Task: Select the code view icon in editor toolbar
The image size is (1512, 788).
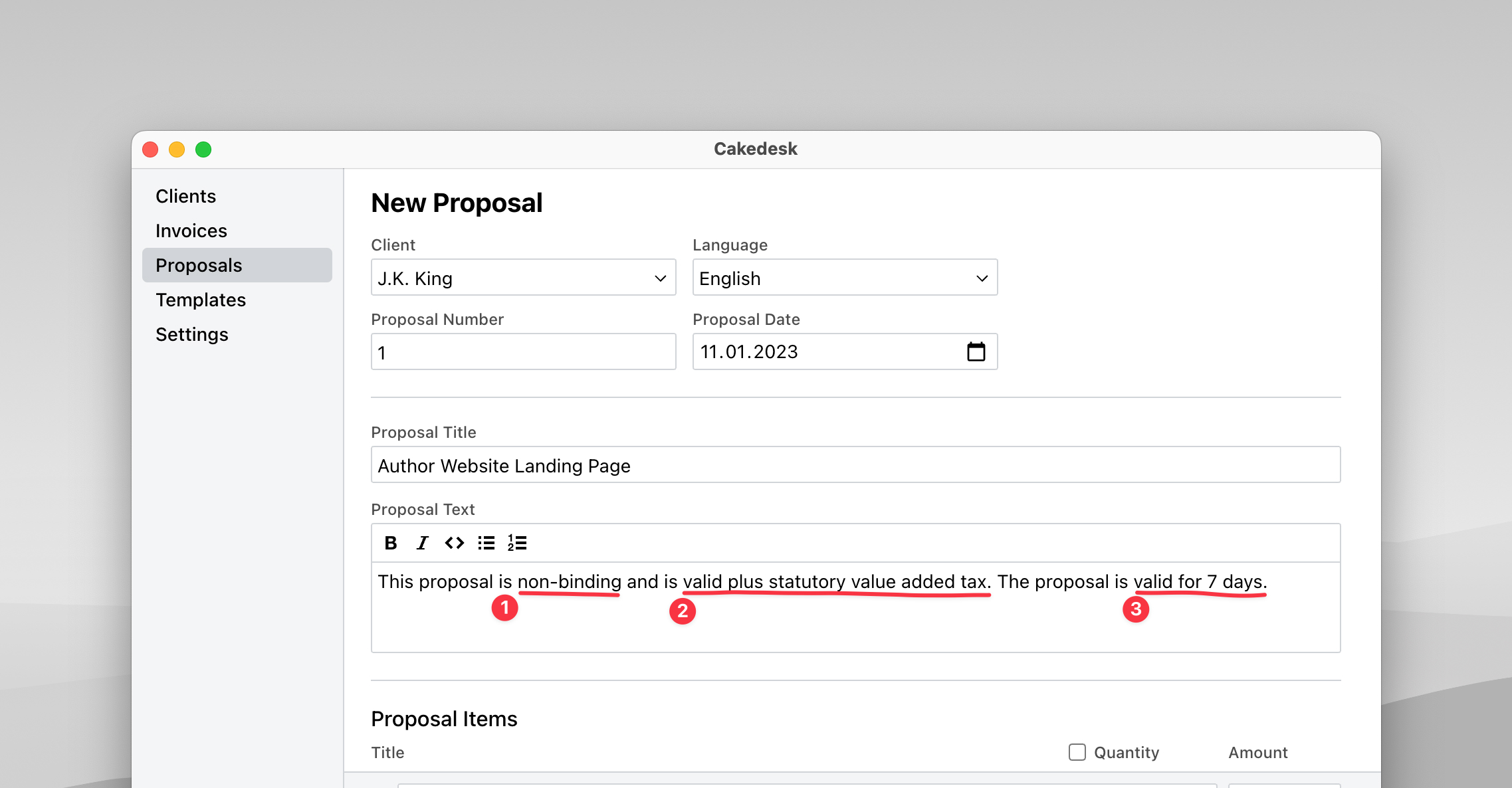Action: tap(455, 542)
